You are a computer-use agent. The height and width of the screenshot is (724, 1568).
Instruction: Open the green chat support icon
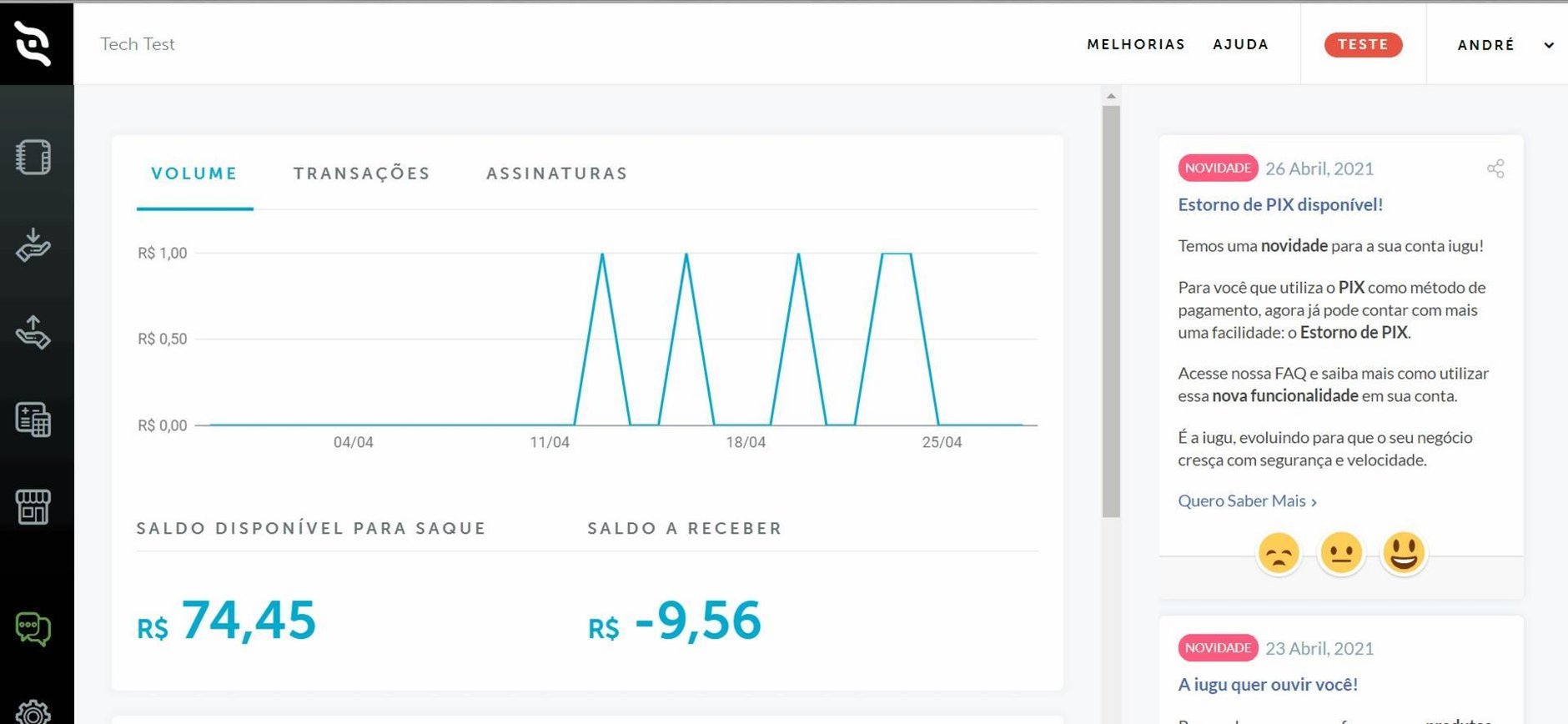[33, 629]
